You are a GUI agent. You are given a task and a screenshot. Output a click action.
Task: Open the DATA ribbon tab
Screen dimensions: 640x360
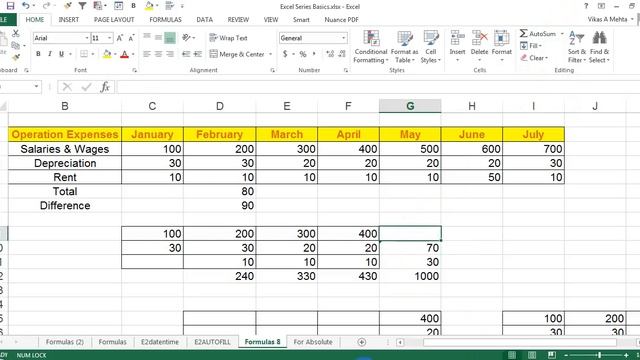click(204, 20)
